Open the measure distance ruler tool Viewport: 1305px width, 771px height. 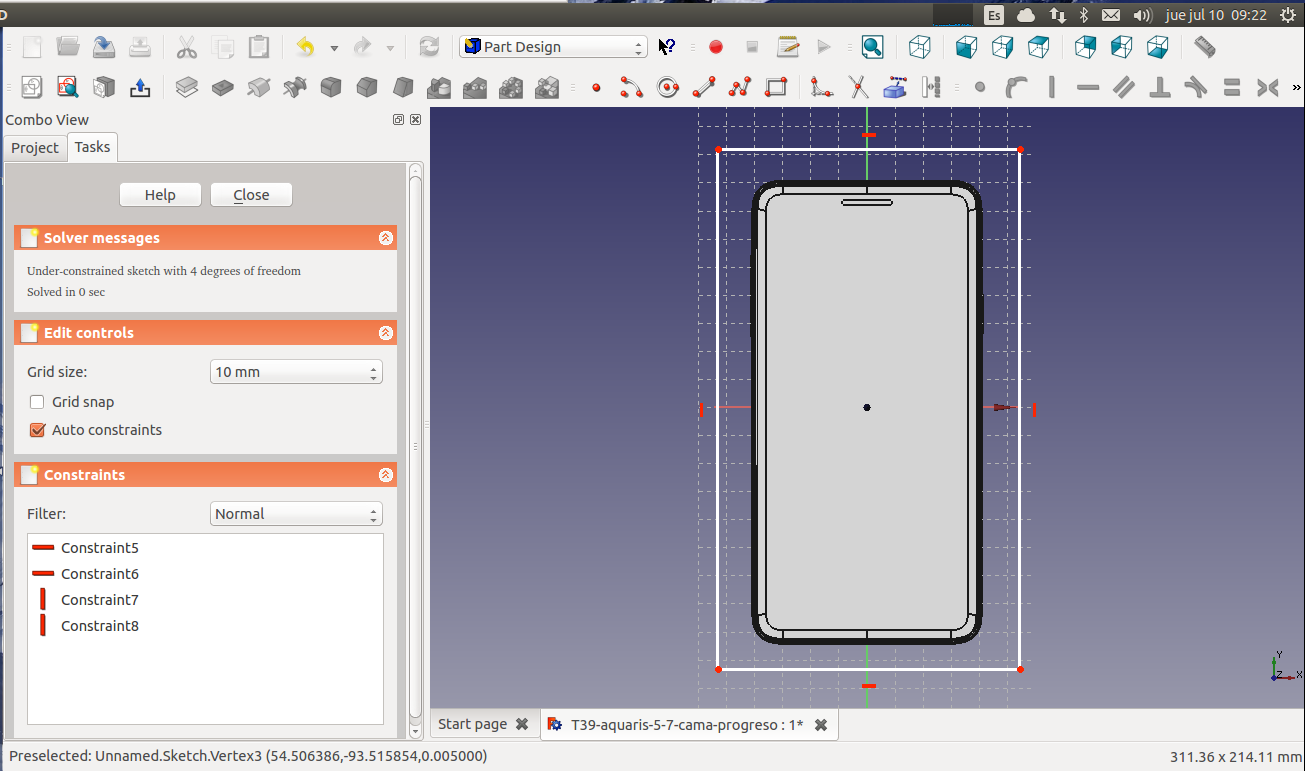coord(1204,47)
